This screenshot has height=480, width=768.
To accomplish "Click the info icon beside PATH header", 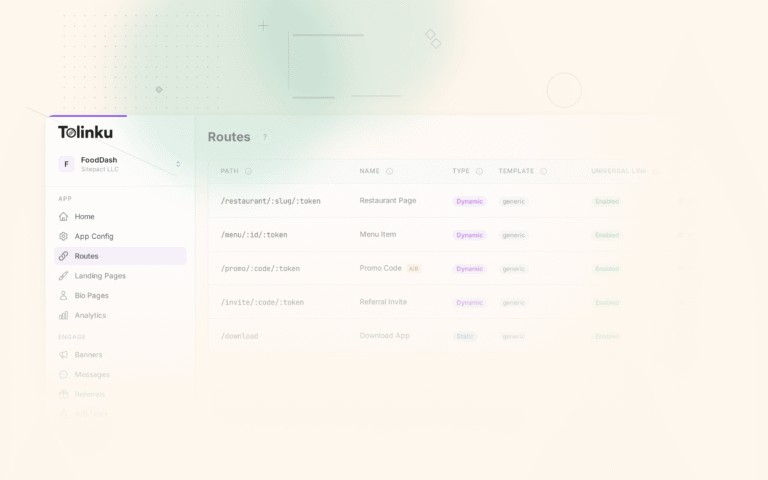I will coord(248,171).
